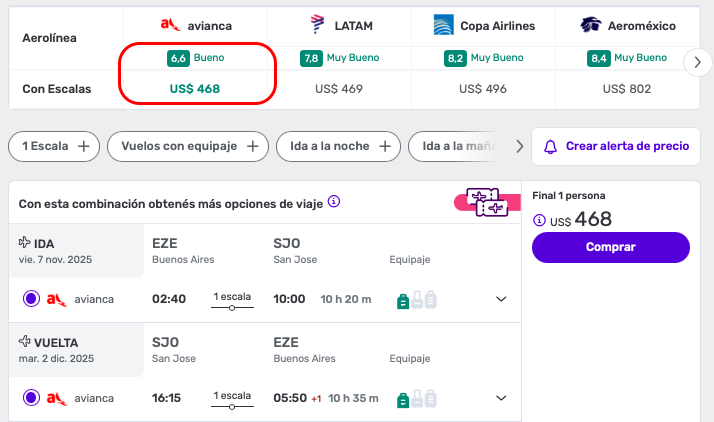Click info icon next to final price

(540, 220)
